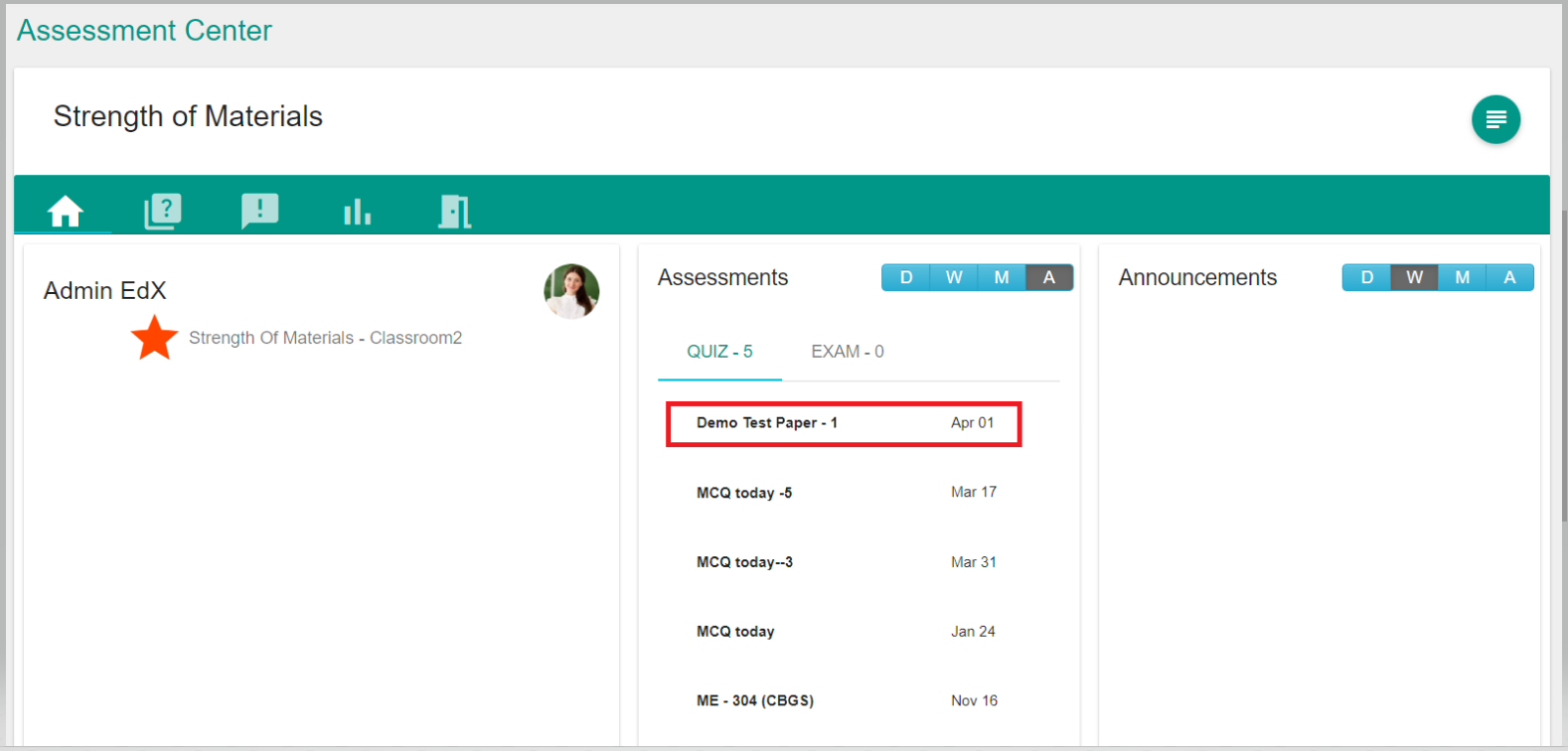Viewport: 1568px width, 751px height.
Task: Click the Admin EdX profile picture
Action: (x=571, y=291)
